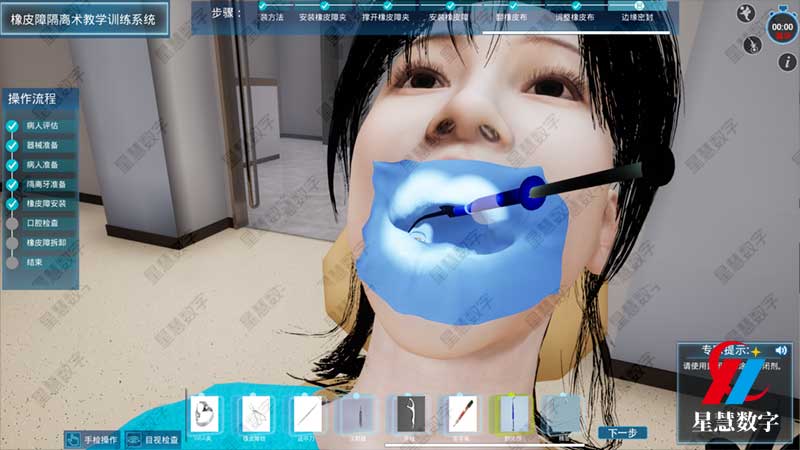Toggle 目视检查 visual inspection mode

152,439
